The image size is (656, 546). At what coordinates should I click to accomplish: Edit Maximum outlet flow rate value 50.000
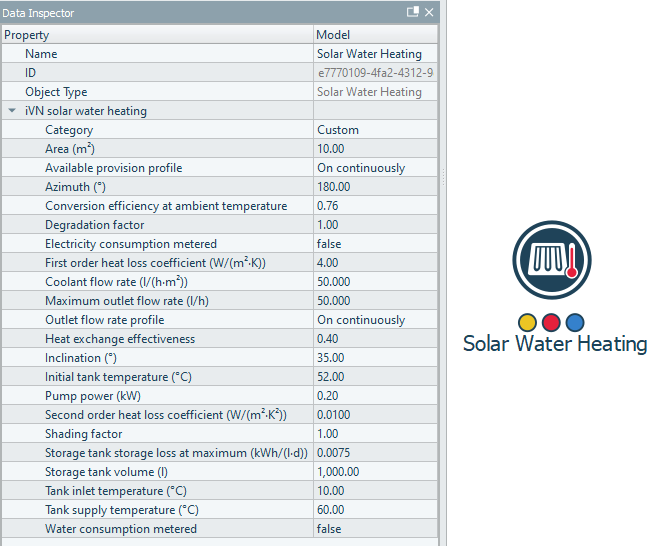376,301
